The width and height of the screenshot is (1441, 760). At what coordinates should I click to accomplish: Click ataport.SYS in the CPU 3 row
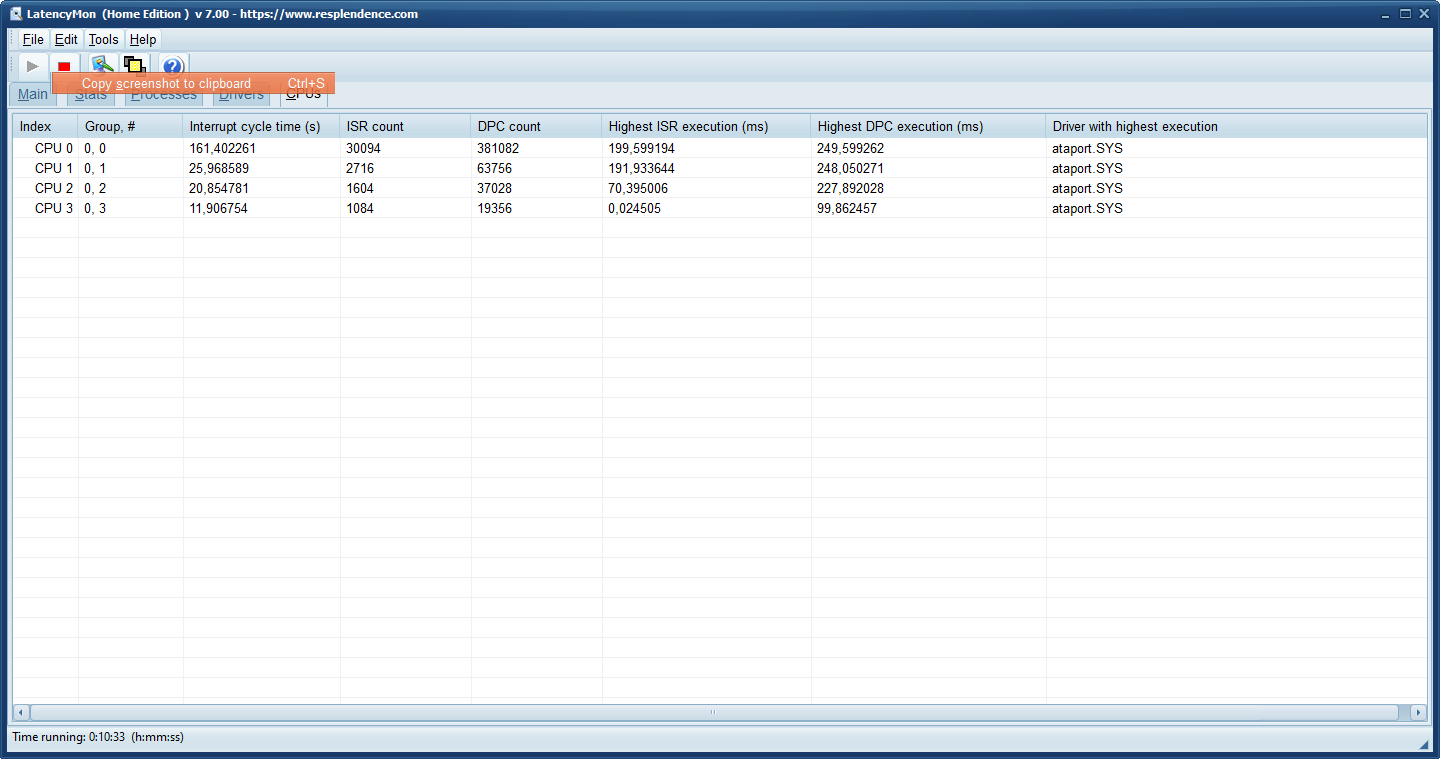[x=1087, y=208]
